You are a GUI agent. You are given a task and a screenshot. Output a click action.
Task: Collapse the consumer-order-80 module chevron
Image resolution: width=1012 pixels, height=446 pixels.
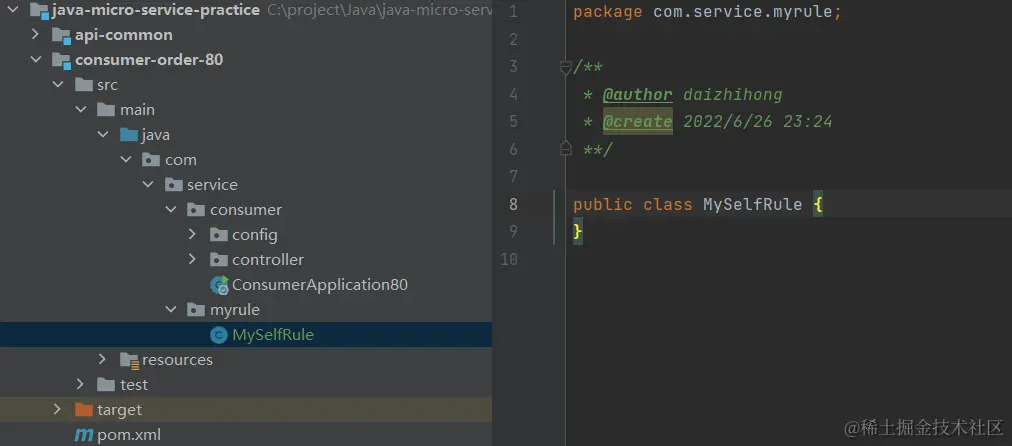pos(35,59)
